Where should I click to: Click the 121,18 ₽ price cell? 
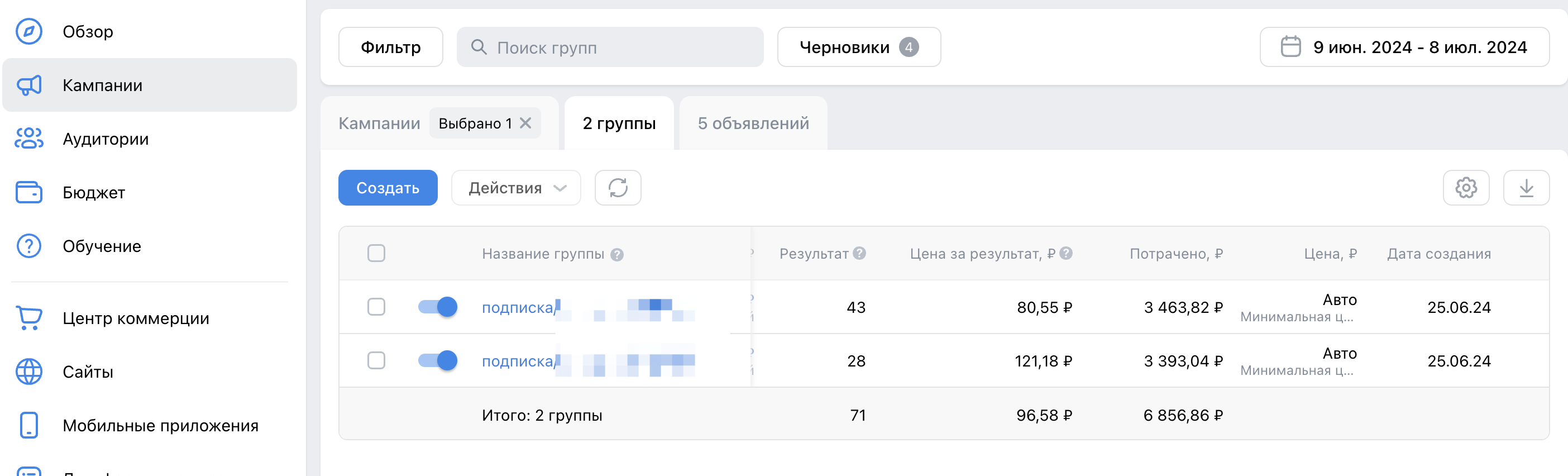(x=1043, y=361)
